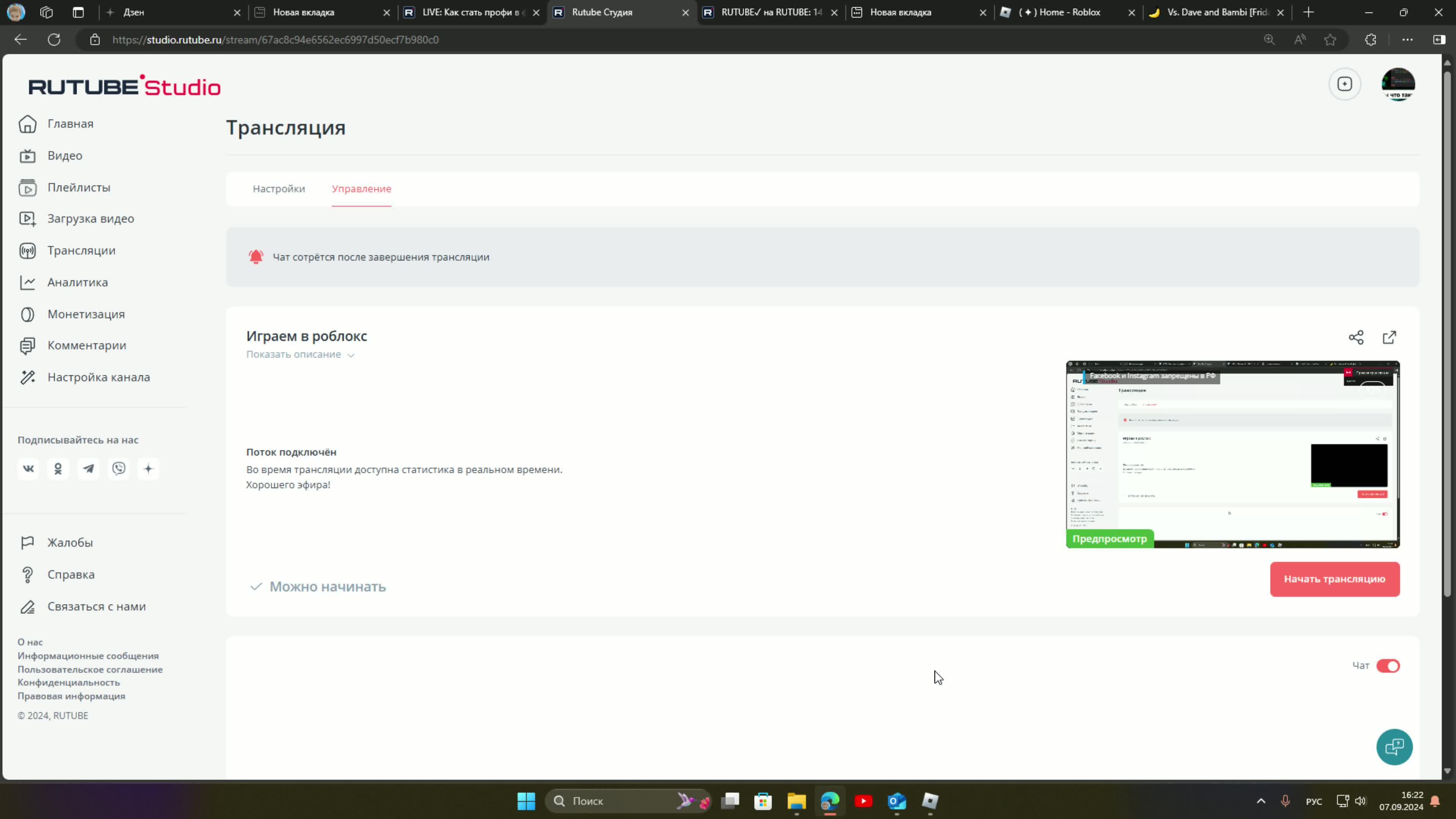Show hidden system tray icons chevron
The image size is (1456, 819).
pyautogui.click(x=1261, y=801)
